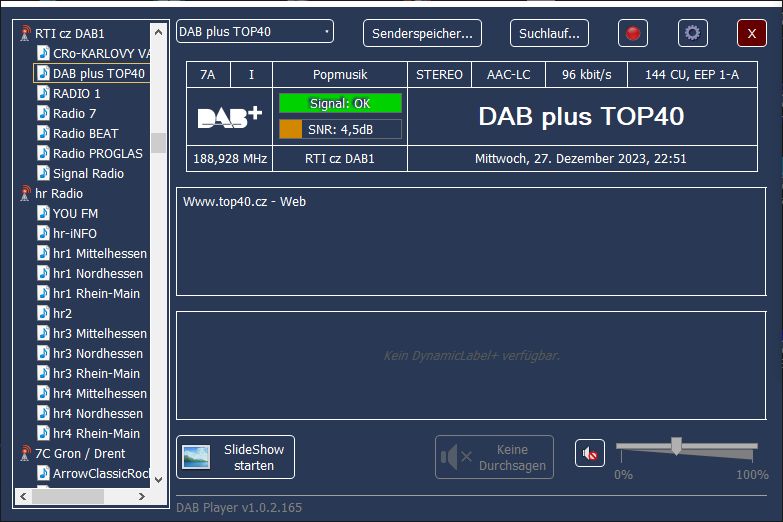
Task: Click the red record button
Action: (632, 33)
